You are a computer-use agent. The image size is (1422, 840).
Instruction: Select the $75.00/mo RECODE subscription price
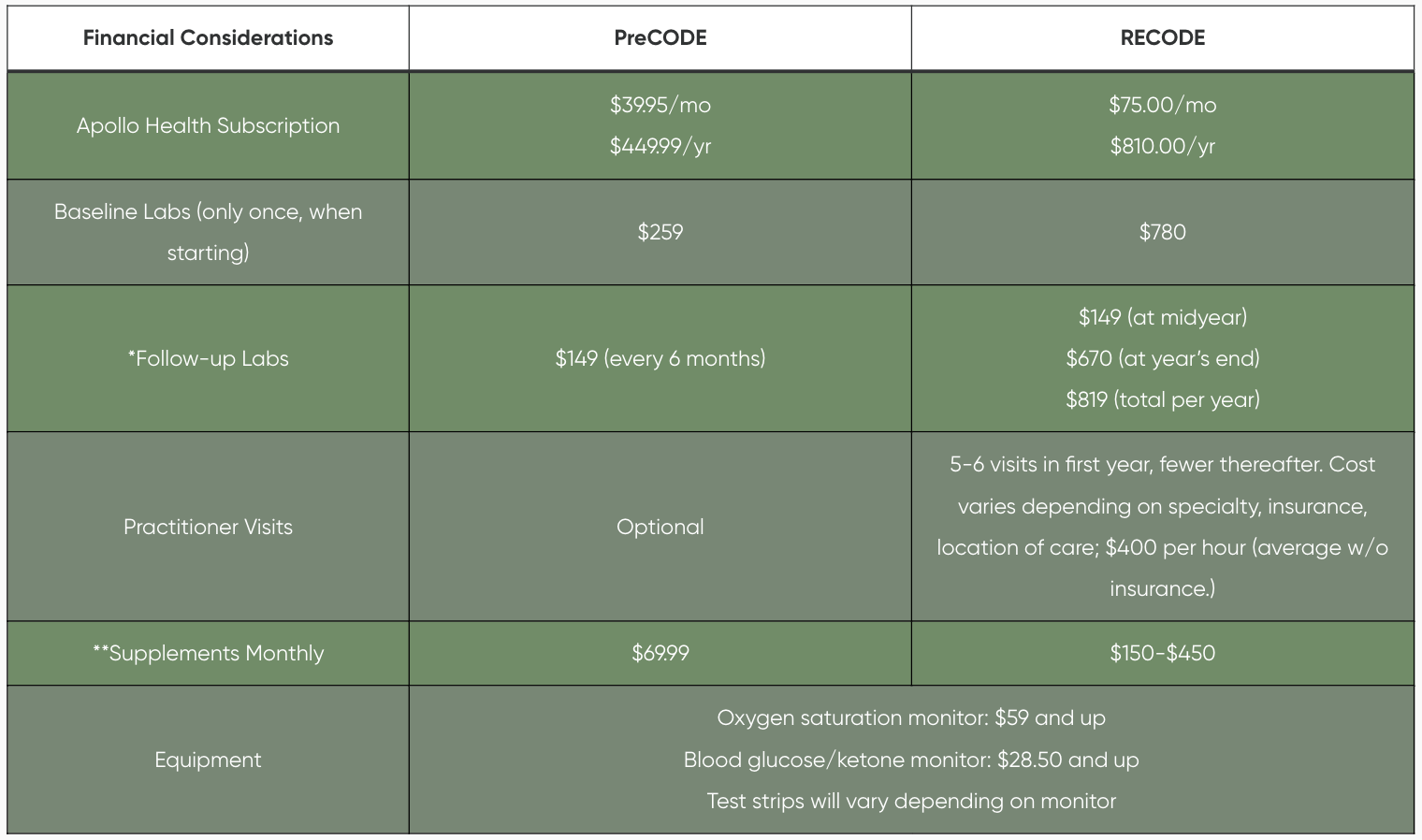1162,105
